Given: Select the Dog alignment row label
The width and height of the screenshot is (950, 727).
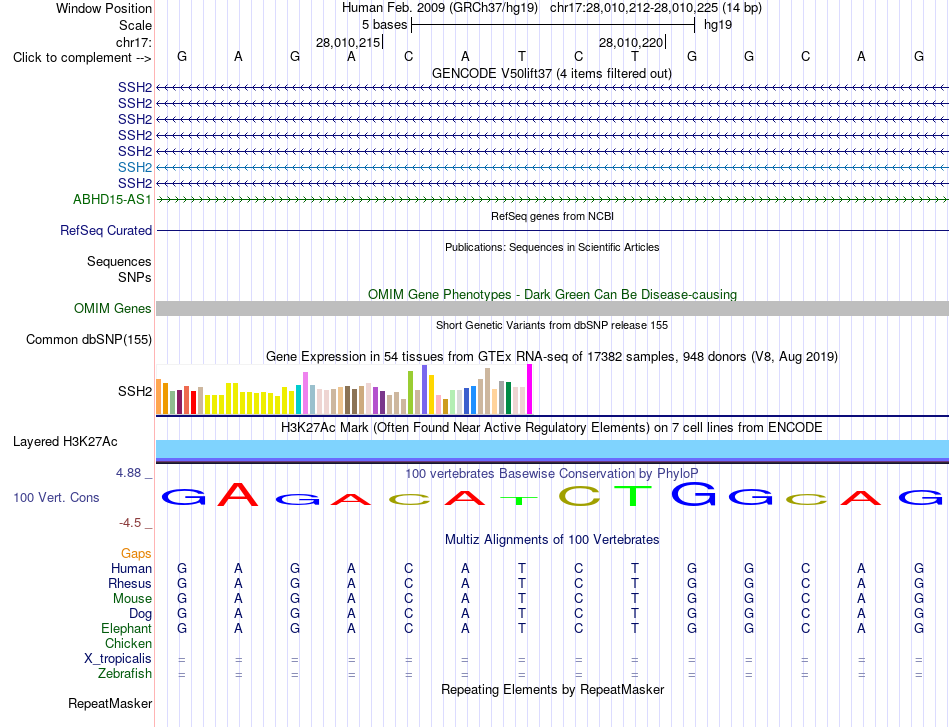Looking at the screenshot, I should coord(140,614).
